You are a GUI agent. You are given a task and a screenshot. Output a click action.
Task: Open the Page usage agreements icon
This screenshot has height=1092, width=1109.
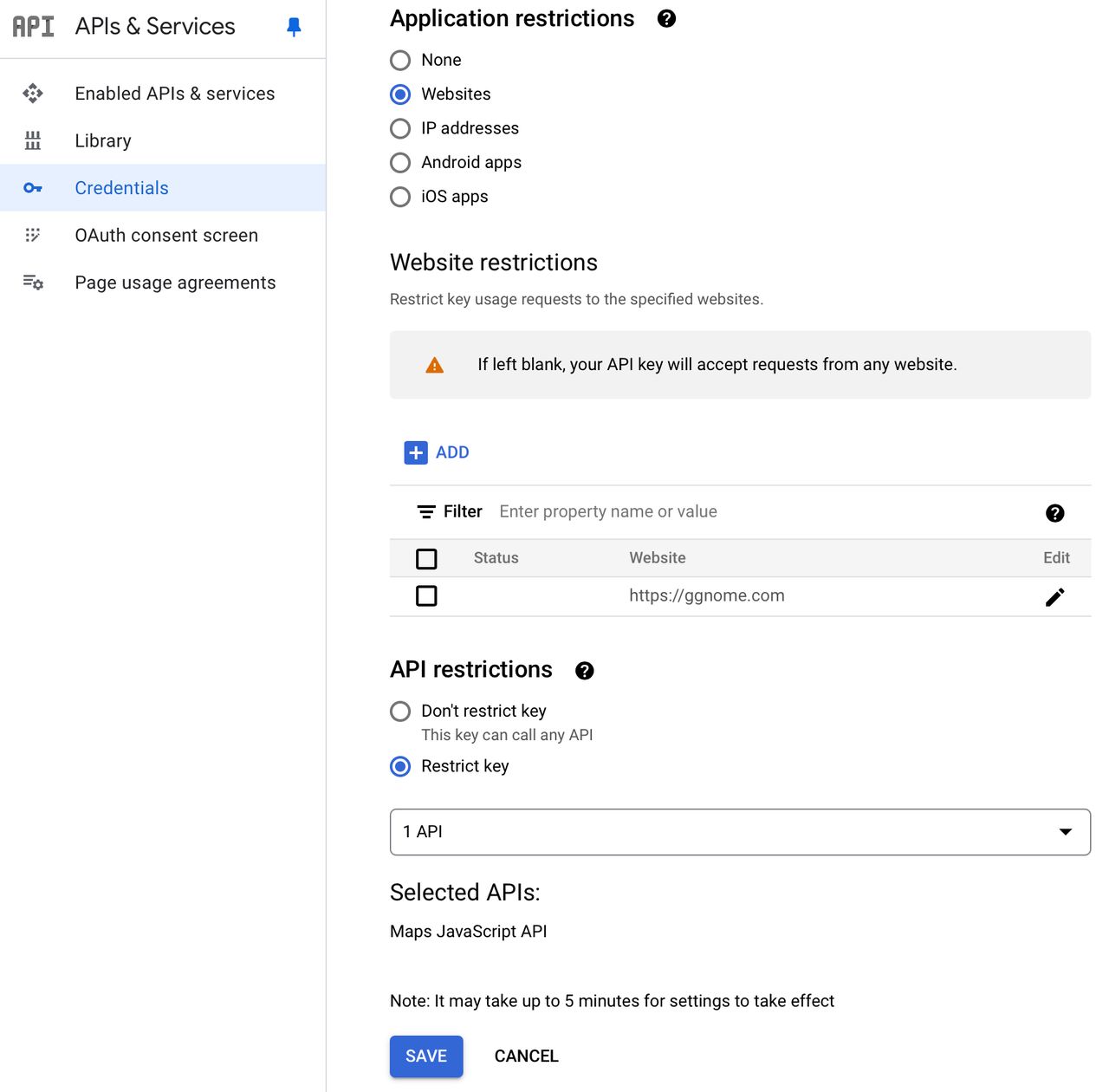(32, 283)
